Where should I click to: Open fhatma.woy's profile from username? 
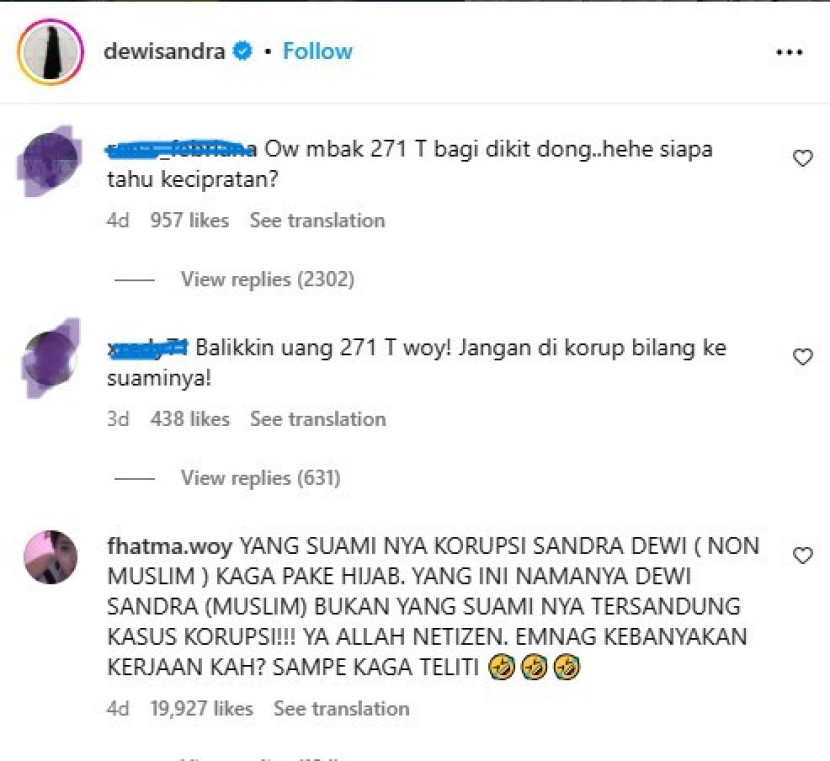169,546
